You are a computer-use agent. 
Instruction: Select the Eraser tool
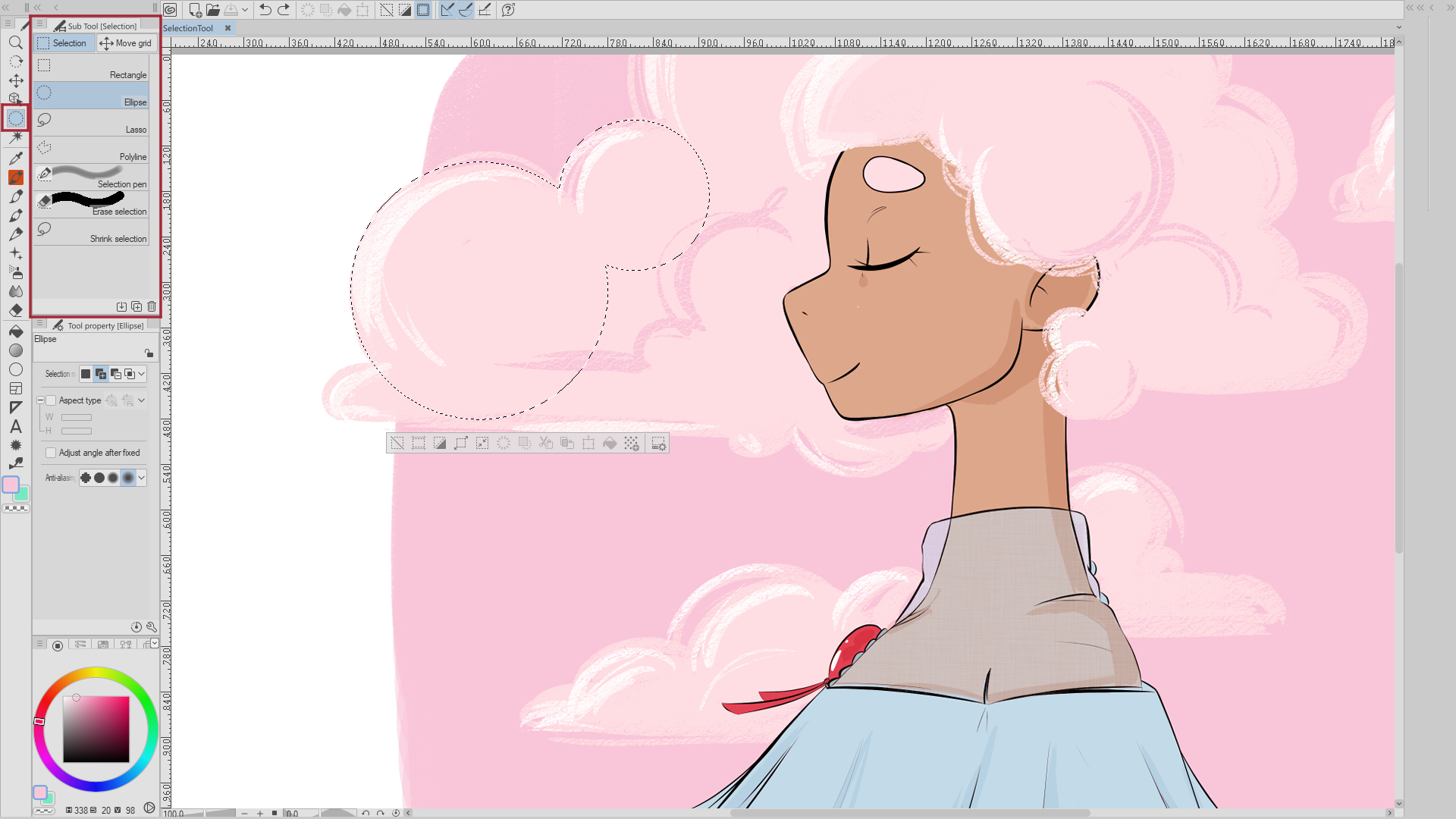pyautogui.click(x=15, y=310)
